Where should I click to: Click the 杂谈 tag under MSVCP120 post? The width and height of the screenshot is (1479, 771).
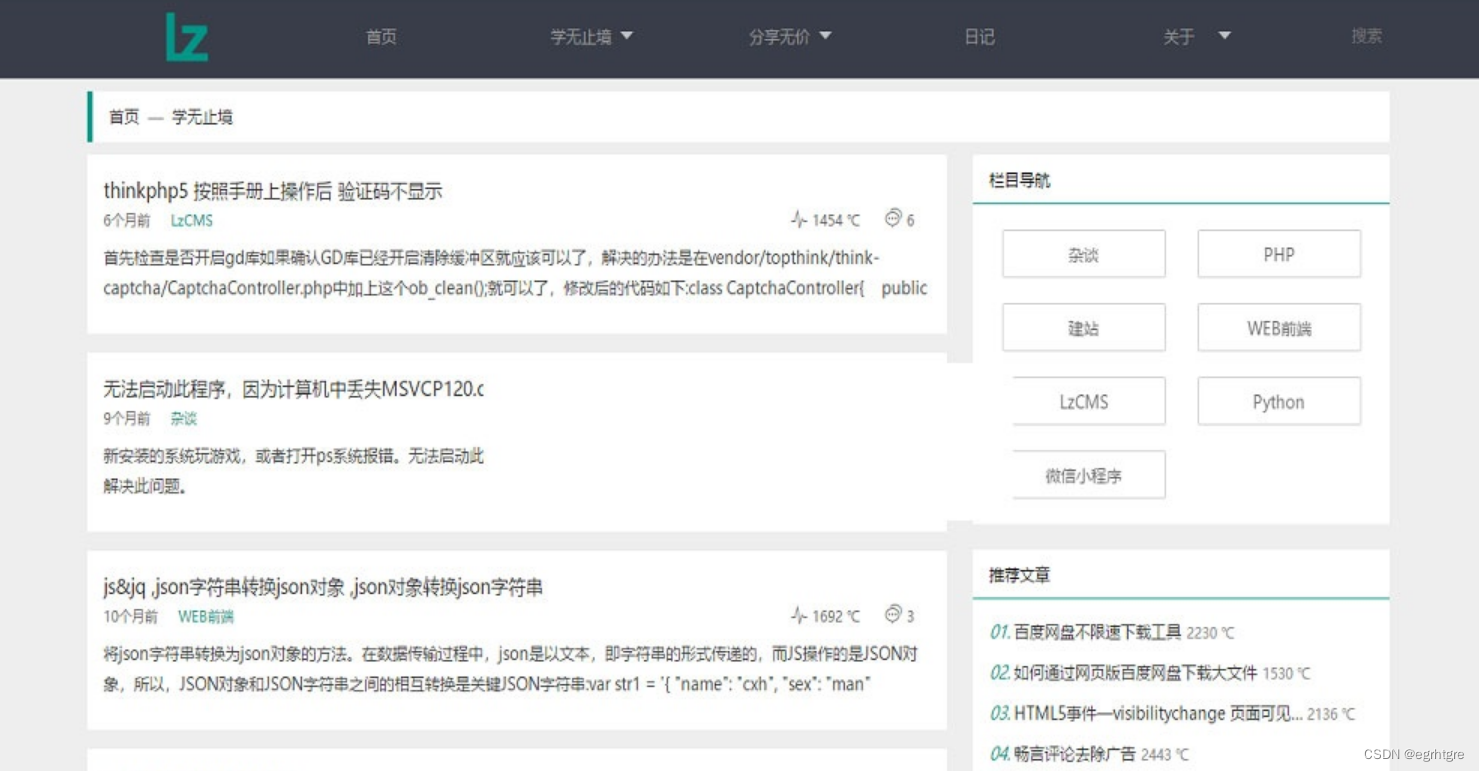click(x=184, y=419)
